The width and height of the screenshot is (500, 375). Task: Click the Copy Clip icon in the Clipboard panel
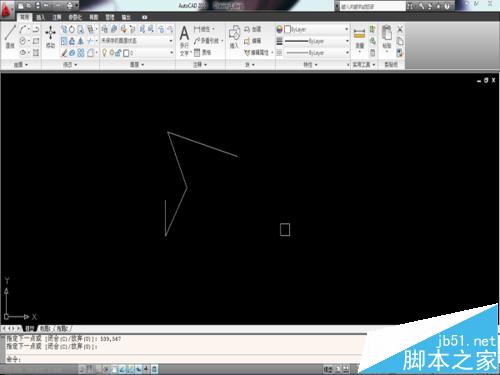(400, 41)
